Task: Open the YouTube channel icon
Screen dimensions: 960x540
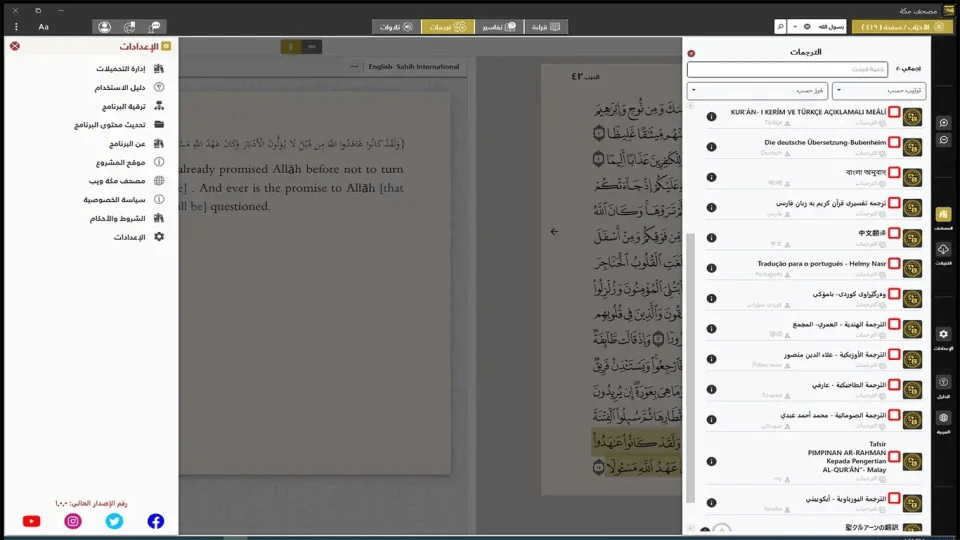Action: click(31, 521)
